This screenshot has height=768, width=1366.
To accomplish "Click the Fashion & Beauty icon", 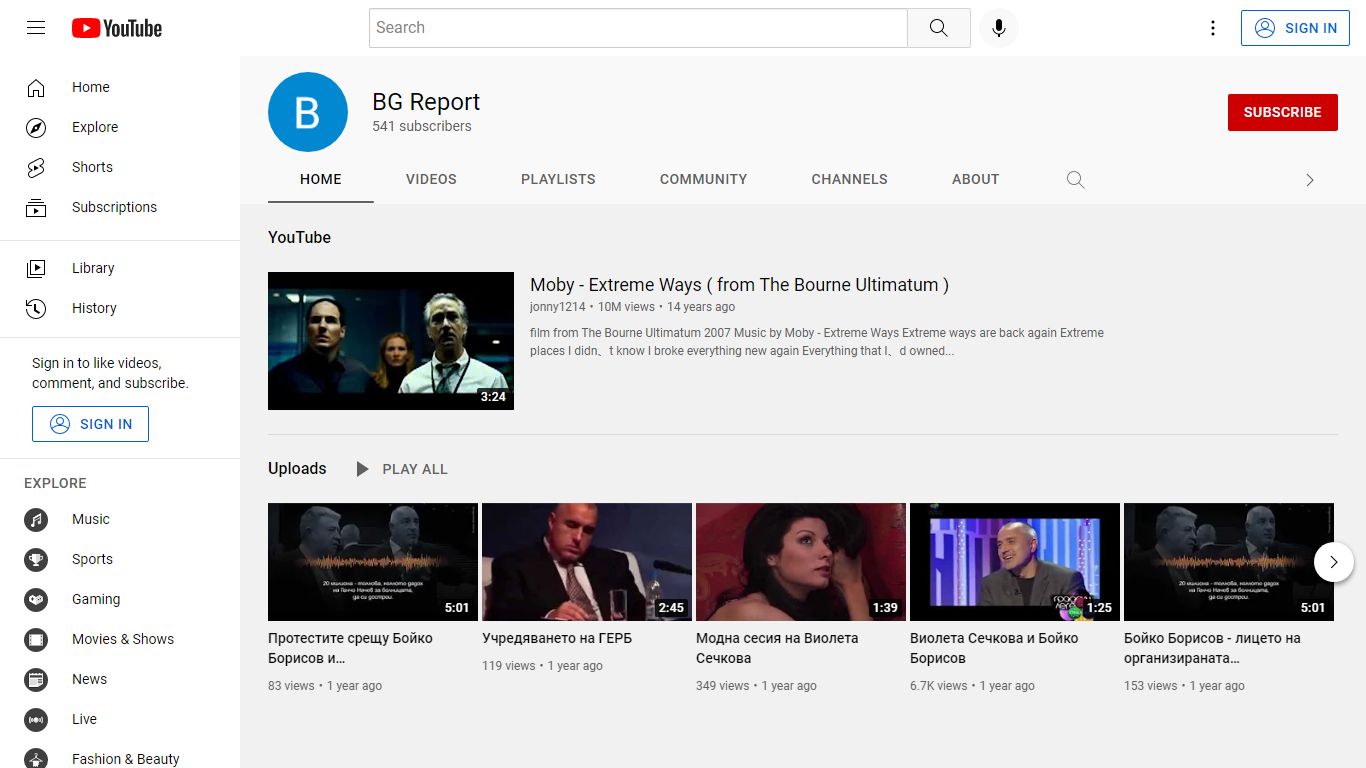I will [36, 760].
